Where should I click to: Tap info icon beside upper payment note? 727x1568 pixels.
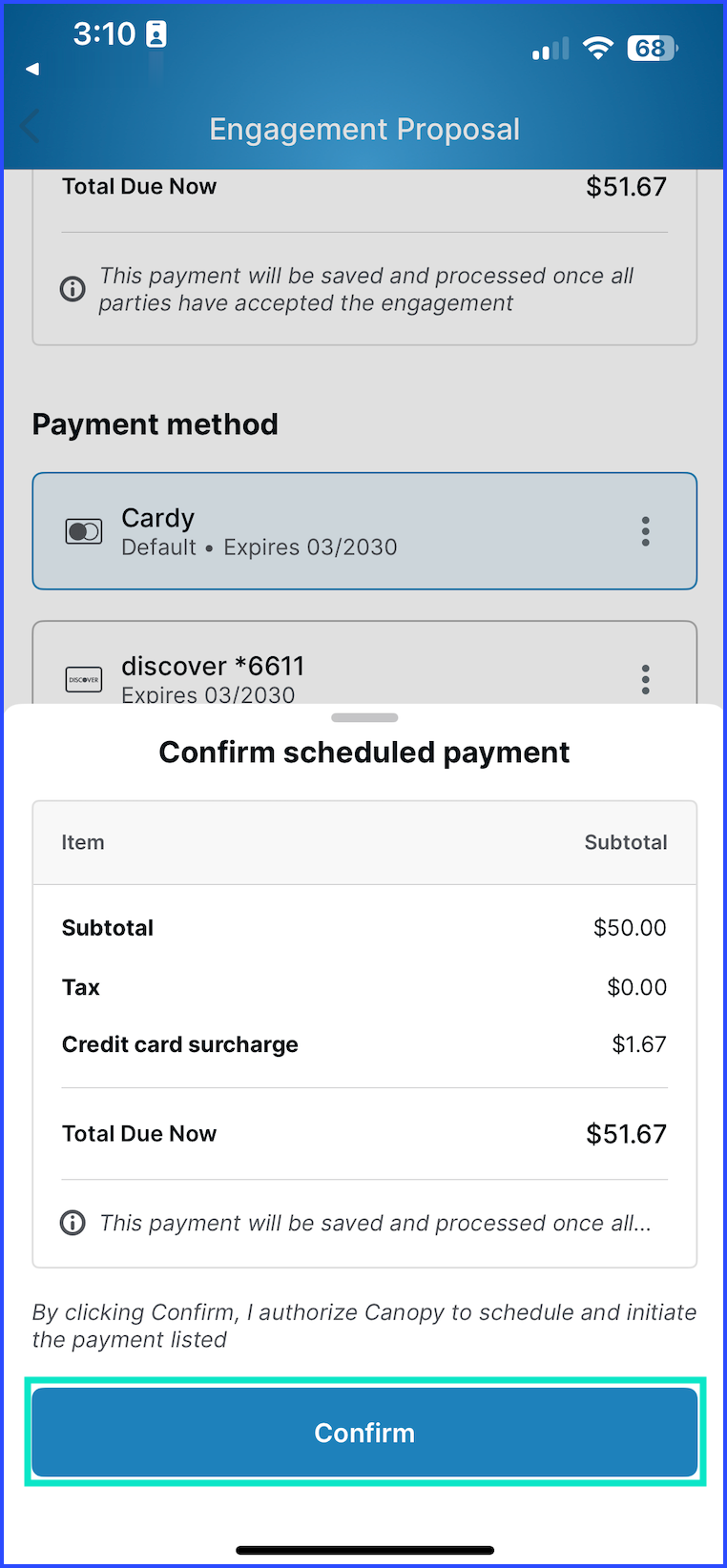pos(73,288)
